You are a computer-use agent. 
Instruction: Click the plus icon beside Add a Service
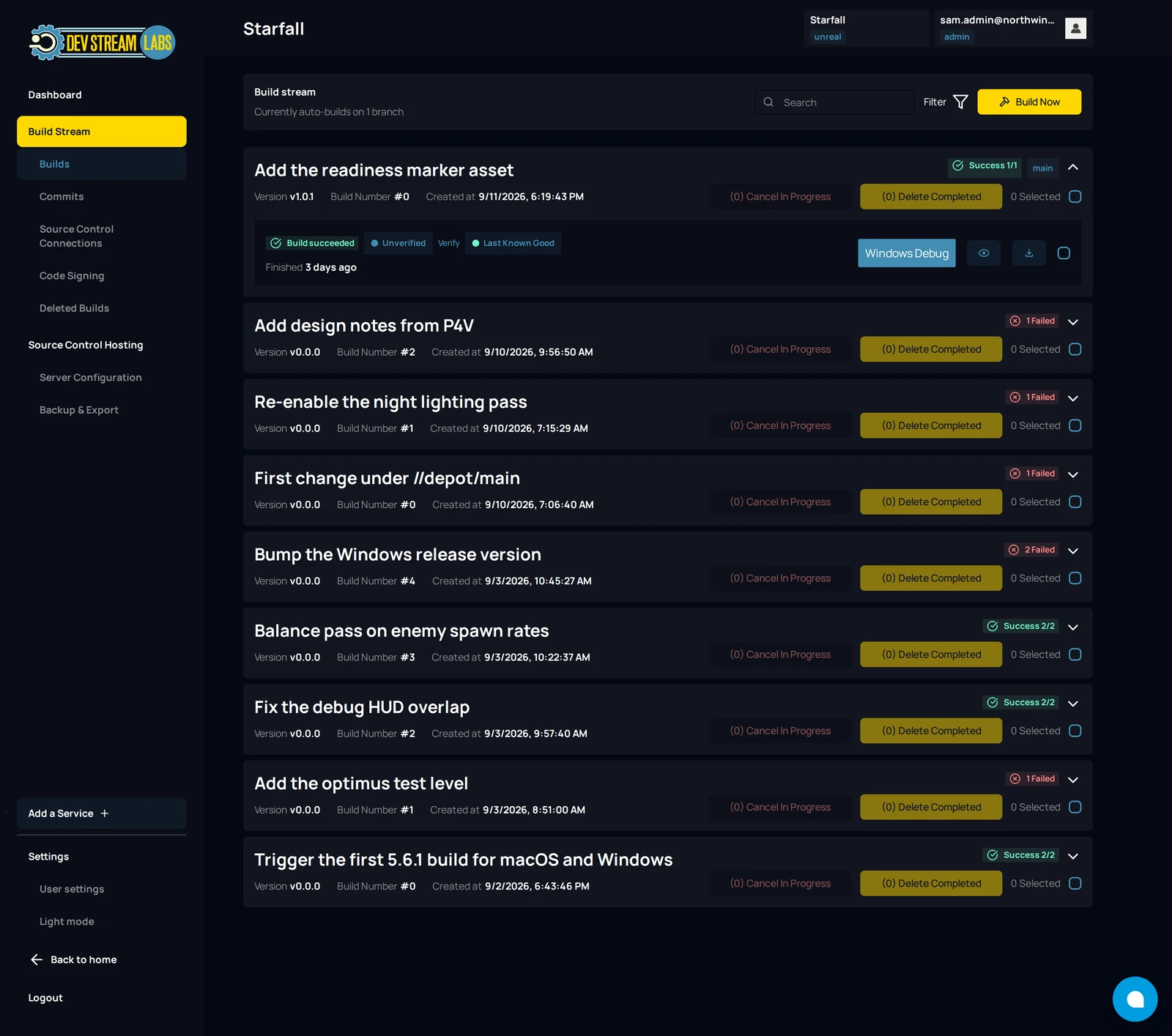pyautogui.click(x=105, y=813)
